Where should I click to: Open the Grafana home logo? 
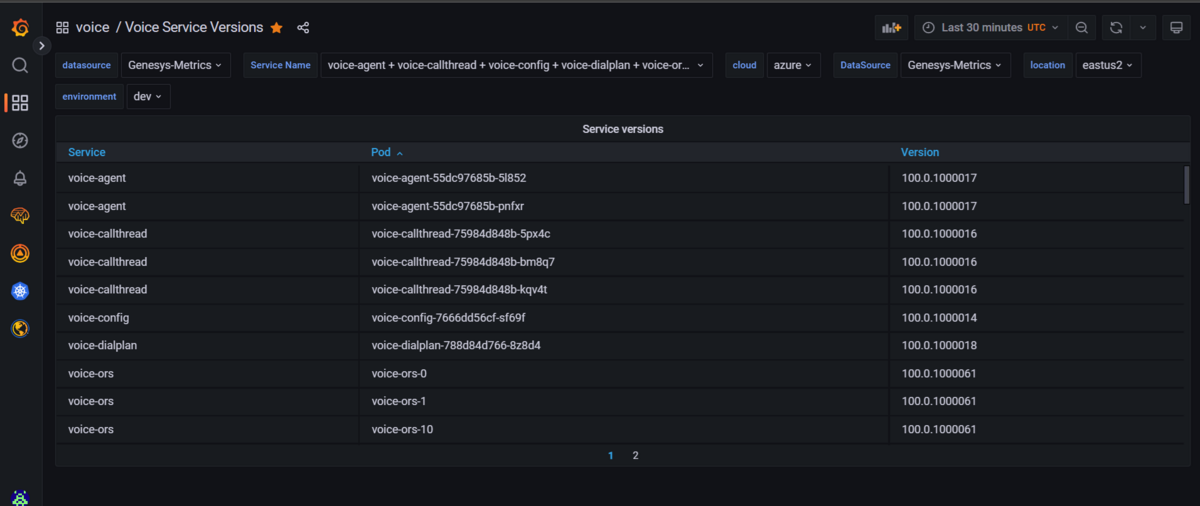tap(20, 28)
